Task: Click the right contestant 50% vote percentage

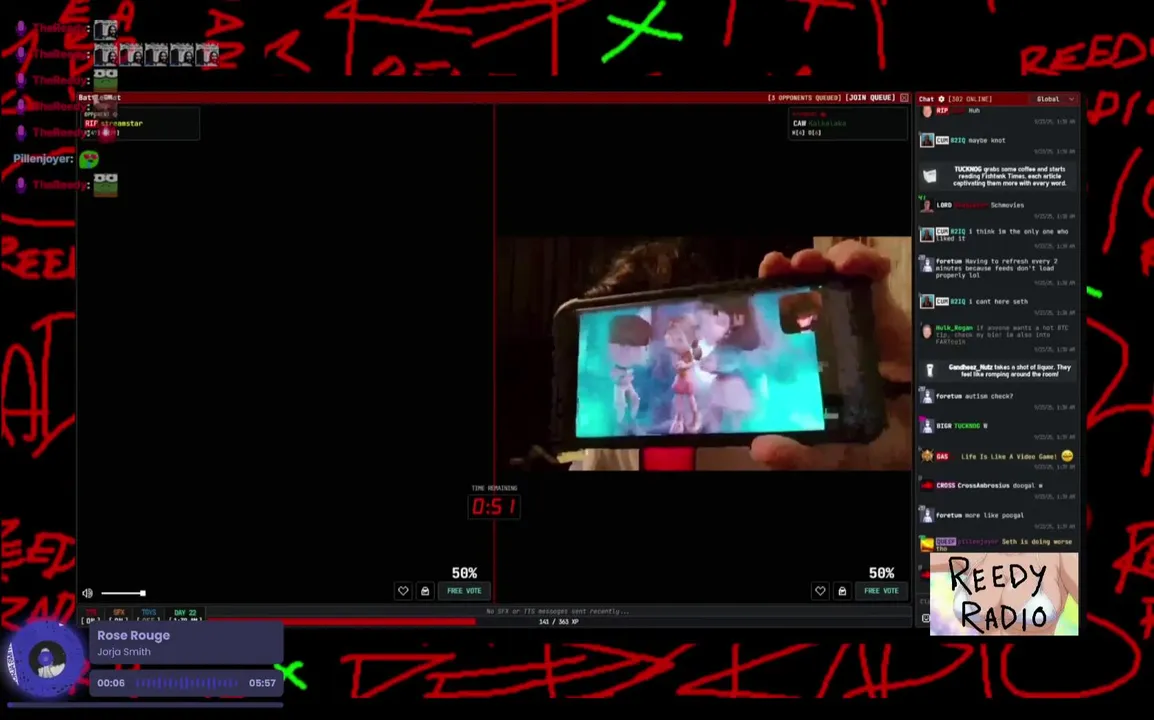Action: (881, 573)
